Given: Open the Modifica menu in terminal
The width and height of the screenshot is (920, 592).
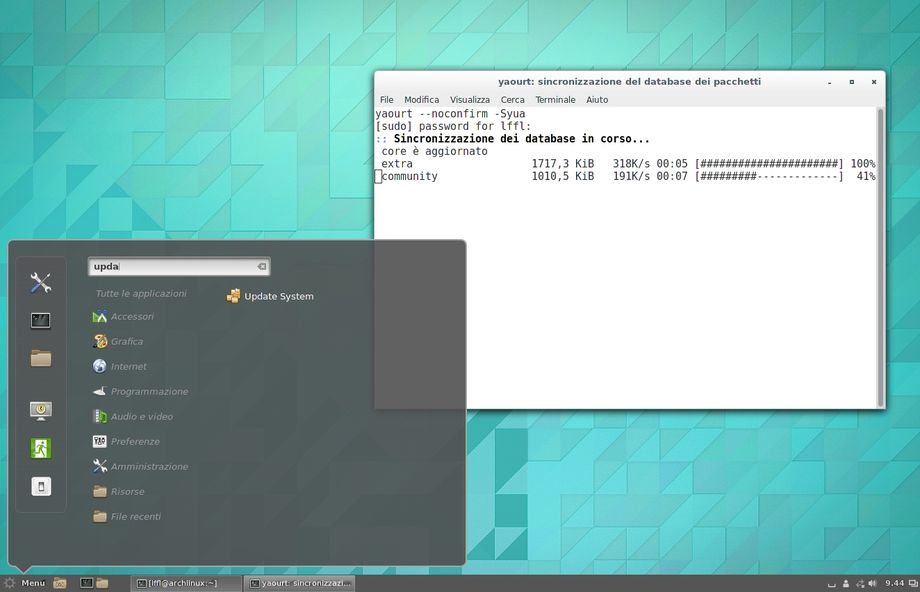Looking at the screenshot, I should pos(421,100).
